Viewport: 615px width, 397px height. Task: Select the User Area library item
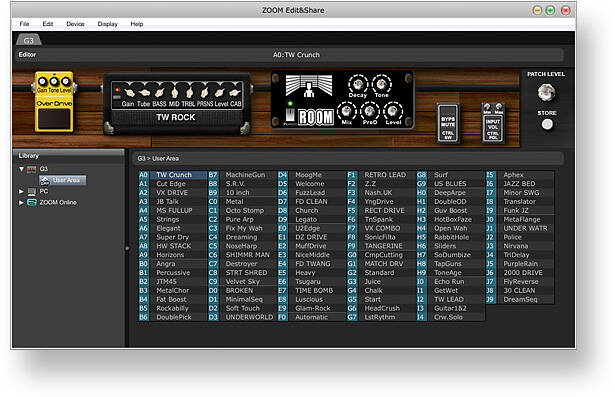pos(62,180)
